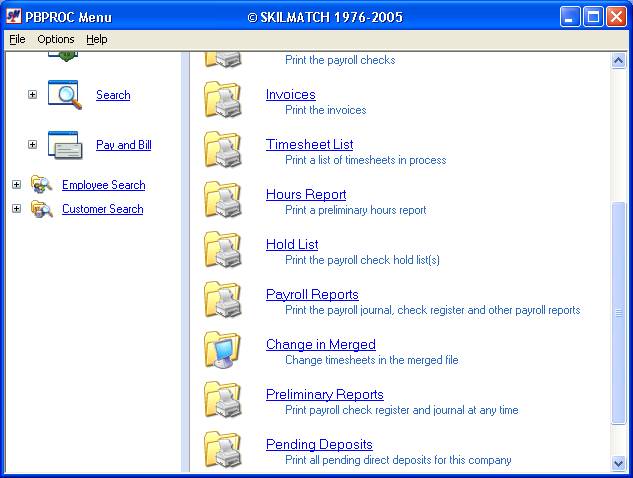The width and height of the screenshot is (633, 478).
Task: Click the Timesheet List printer folder icon
Action: click(x=223, y=150)
